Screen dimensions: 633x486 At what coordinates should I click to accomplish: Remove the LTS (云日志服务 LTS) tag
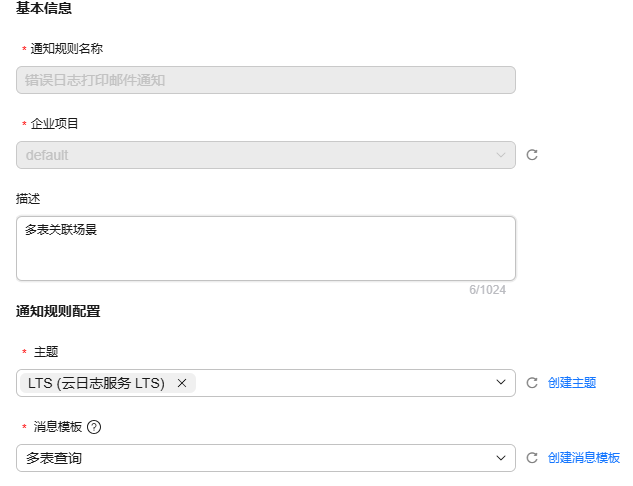[x=182, y=383]
